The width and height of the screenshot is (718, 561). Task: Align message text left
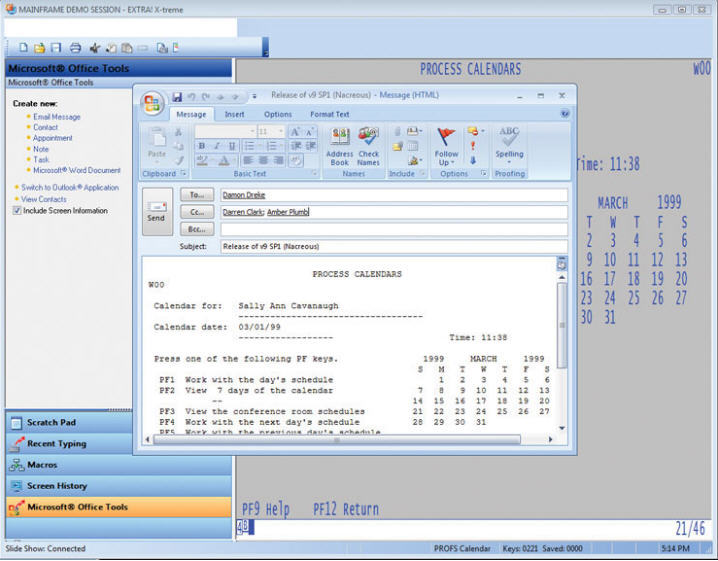click(248, 160)
